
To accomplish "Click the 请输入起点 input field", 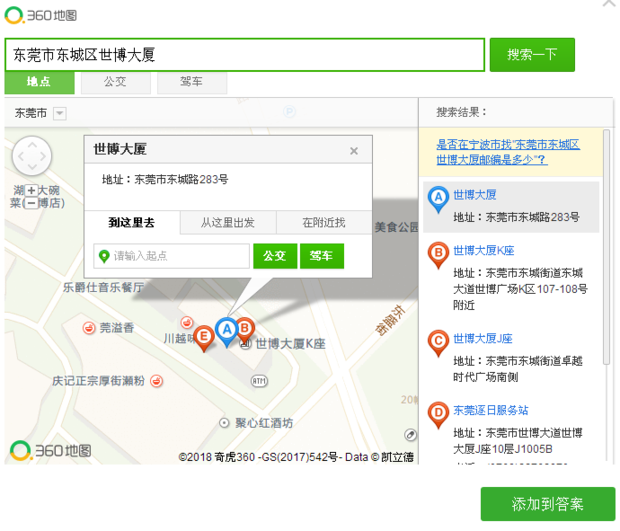I will pyautogui.click(x=171, y=256).
